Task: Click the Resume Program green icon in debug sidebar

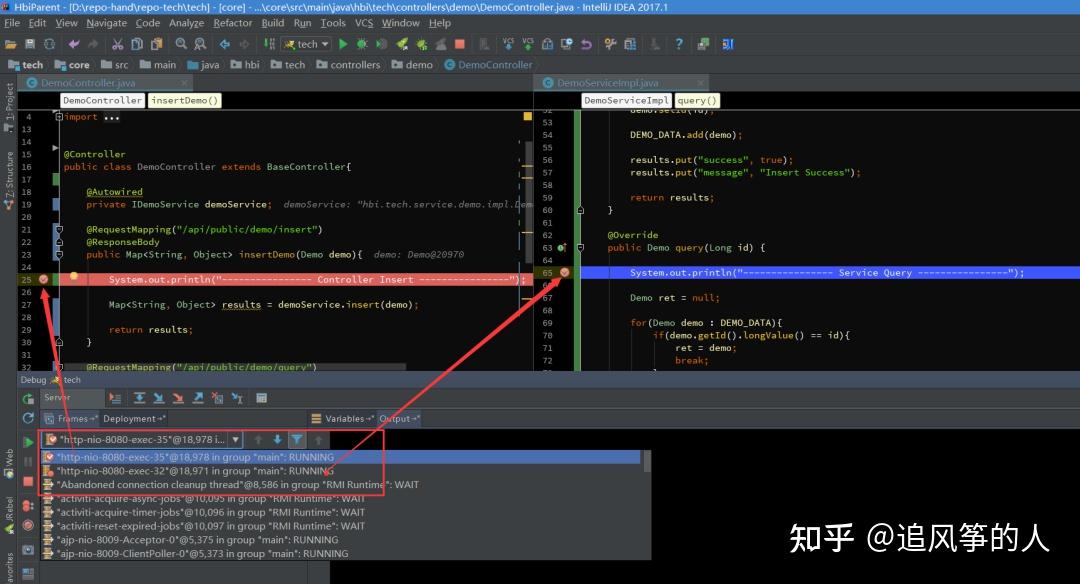Action: pyautogui.click(x=28, y=442)
